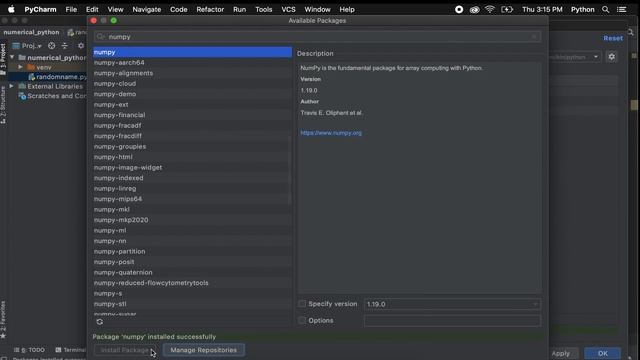Open the VCS menu
The width and height of the screenshot is (640, 360).
point(288,9)
